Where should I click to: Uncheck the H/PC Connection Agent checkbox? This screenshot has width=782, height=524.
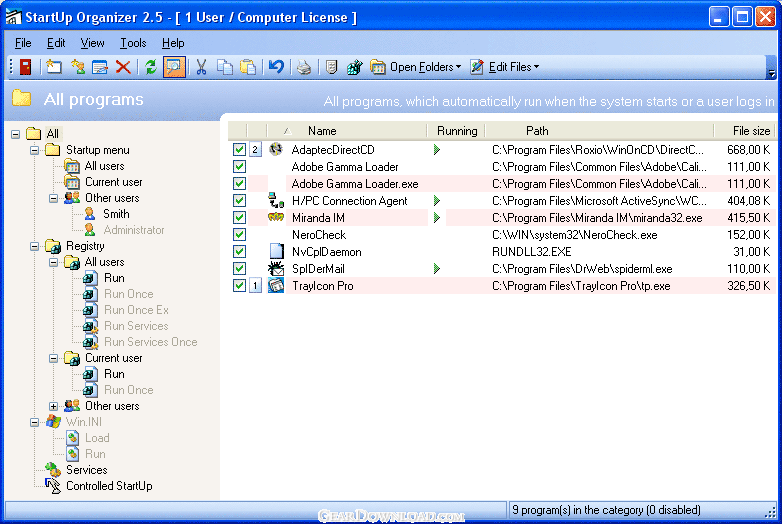point(239,200)
